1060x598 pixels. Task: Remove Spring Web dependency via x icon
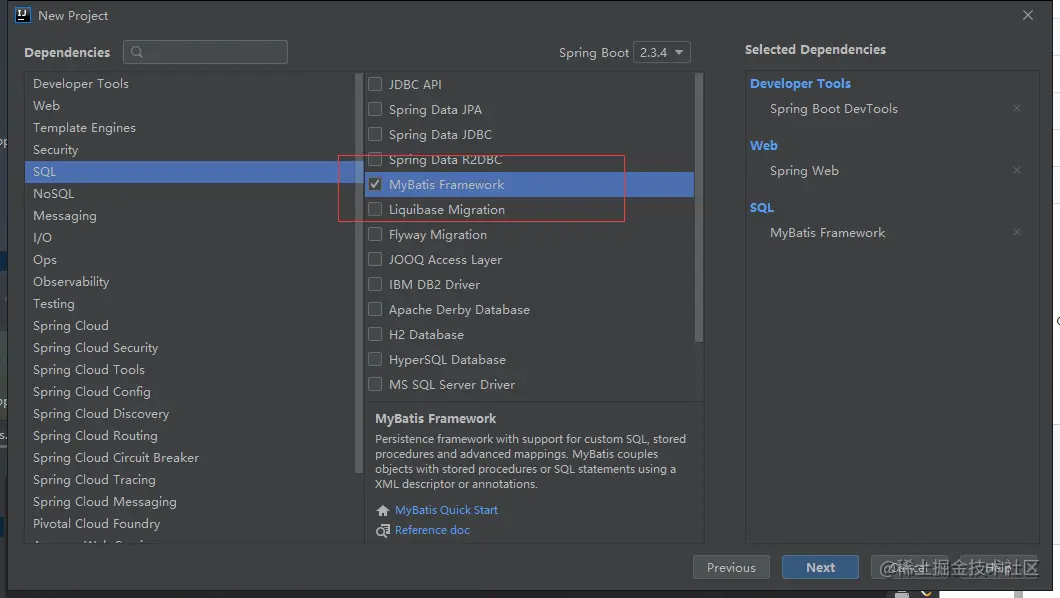click(1017, 170)
